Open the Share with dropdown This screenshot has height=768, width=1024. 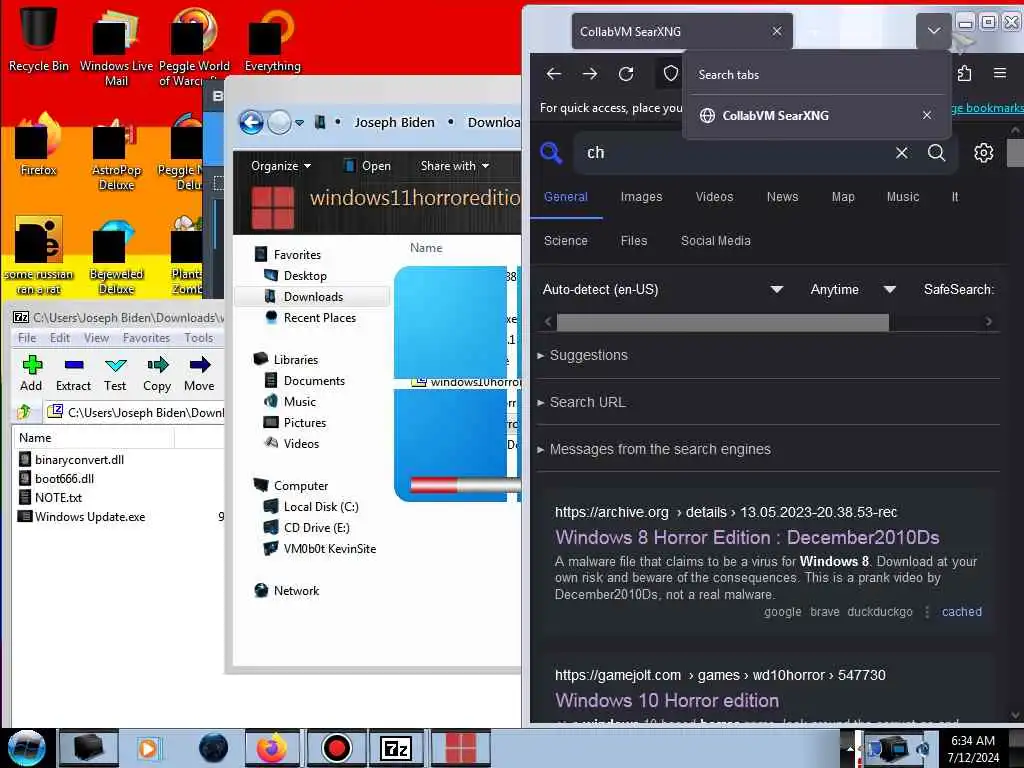pos(455,166)
